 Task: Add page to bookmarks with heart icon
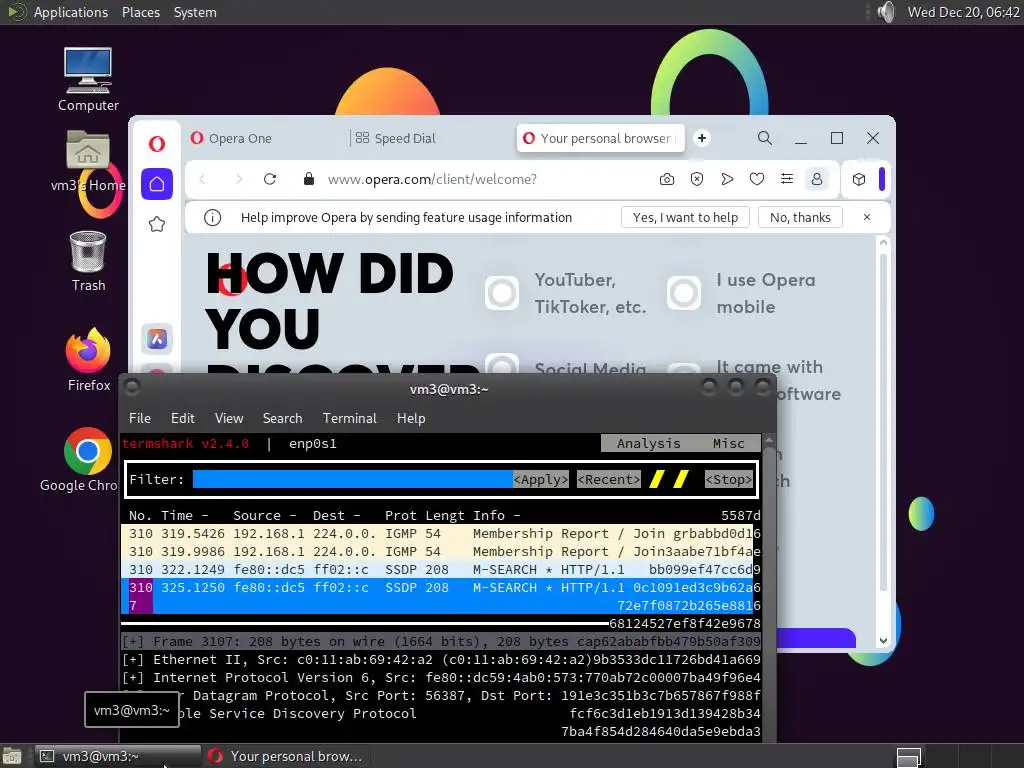[x=757, y=179]
